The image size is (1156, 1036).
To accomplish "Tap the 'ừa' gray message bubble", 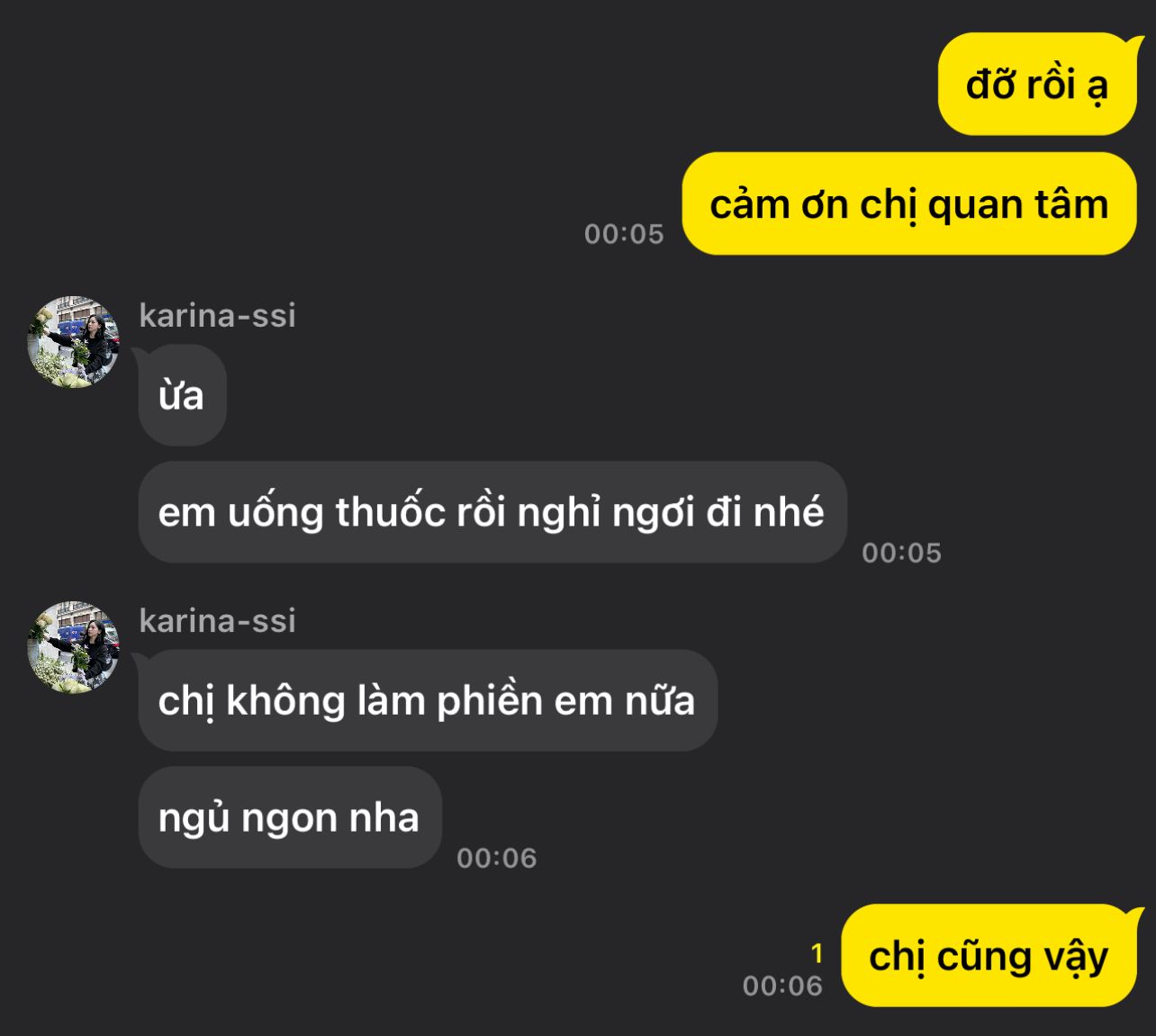I will point(182,395).
